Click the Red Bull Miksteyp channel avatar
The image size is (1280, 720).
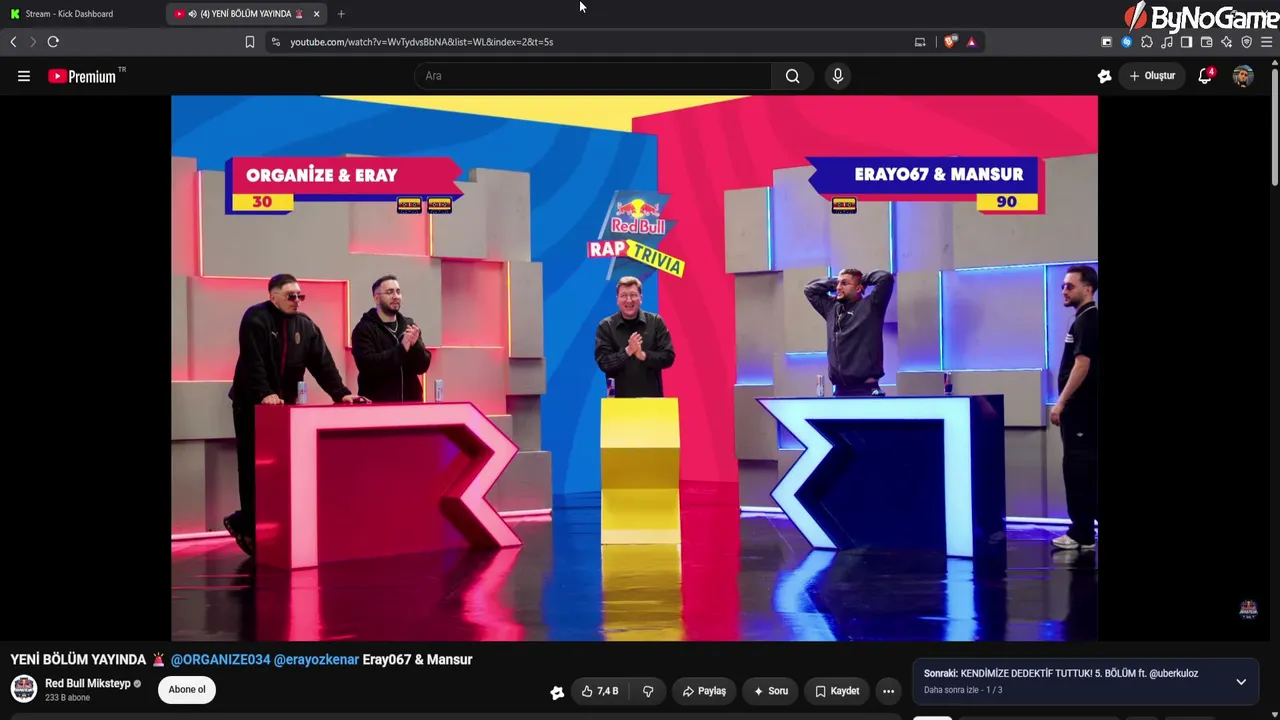(x=24, y=689)
